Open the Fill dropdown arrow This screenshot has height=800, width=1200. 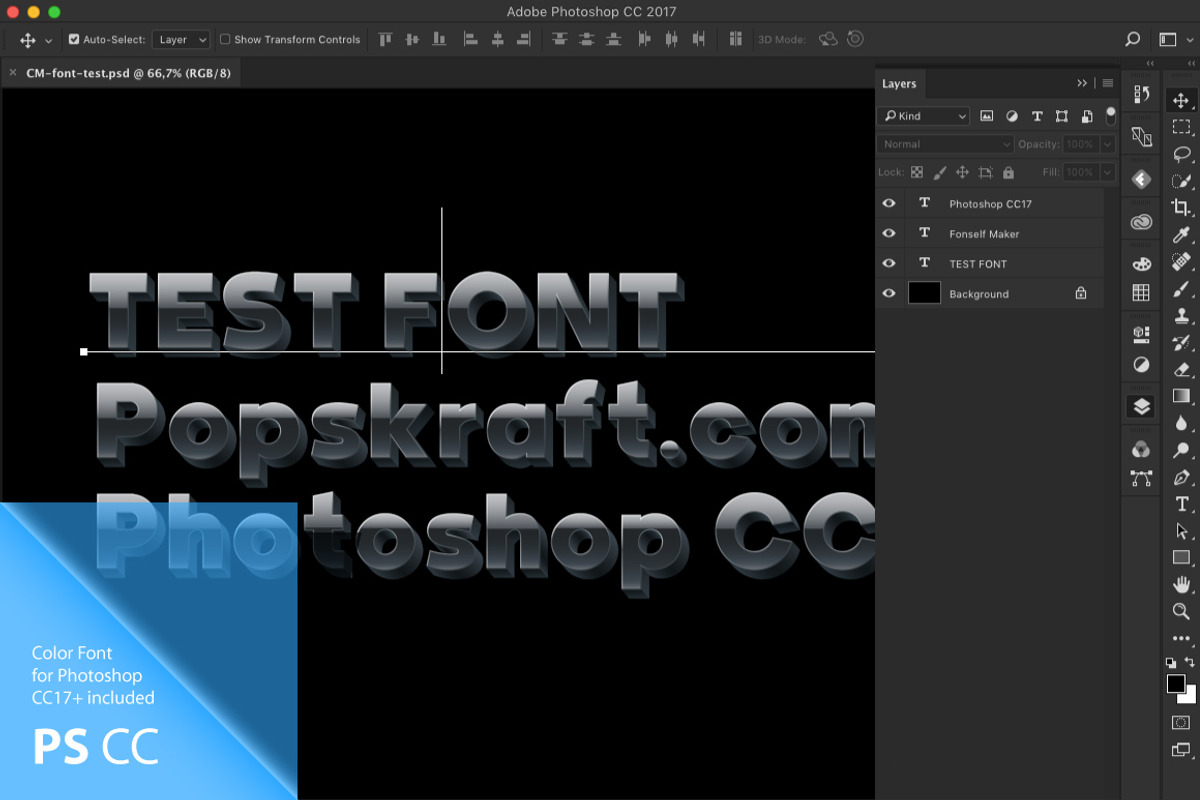tap(1107, 172)
